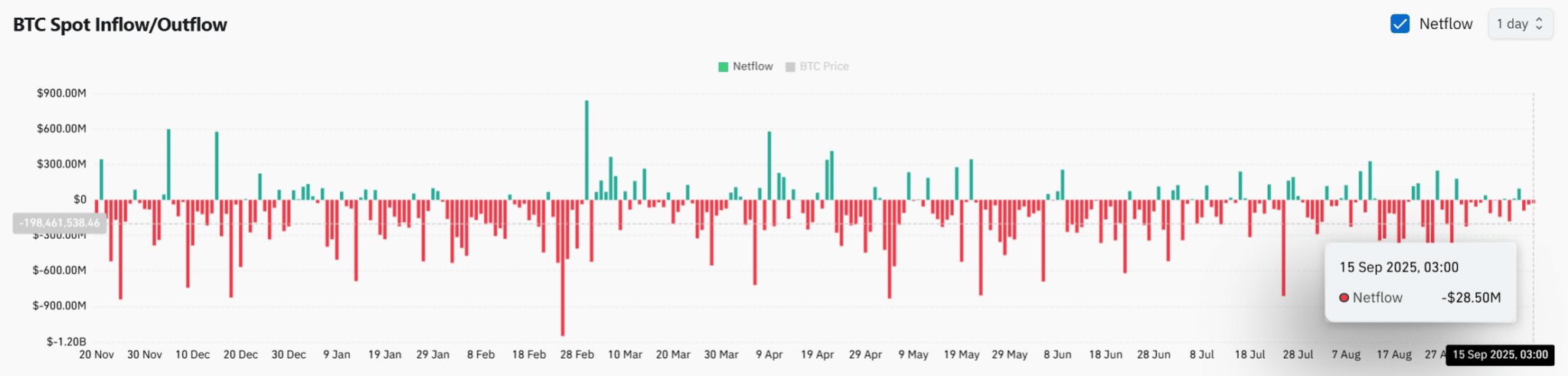1568x376 pixels.
Task: Click the -$28.50M value in tooltip
Action: (1471, 298)
